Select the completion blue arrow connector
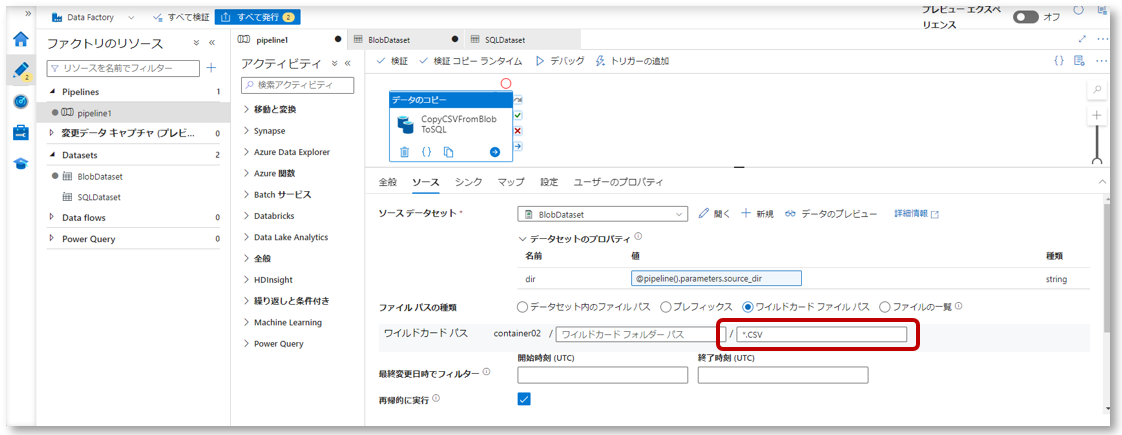This screenshot has width=1122, height=435. pyautogui.click(x=517, y=147)
